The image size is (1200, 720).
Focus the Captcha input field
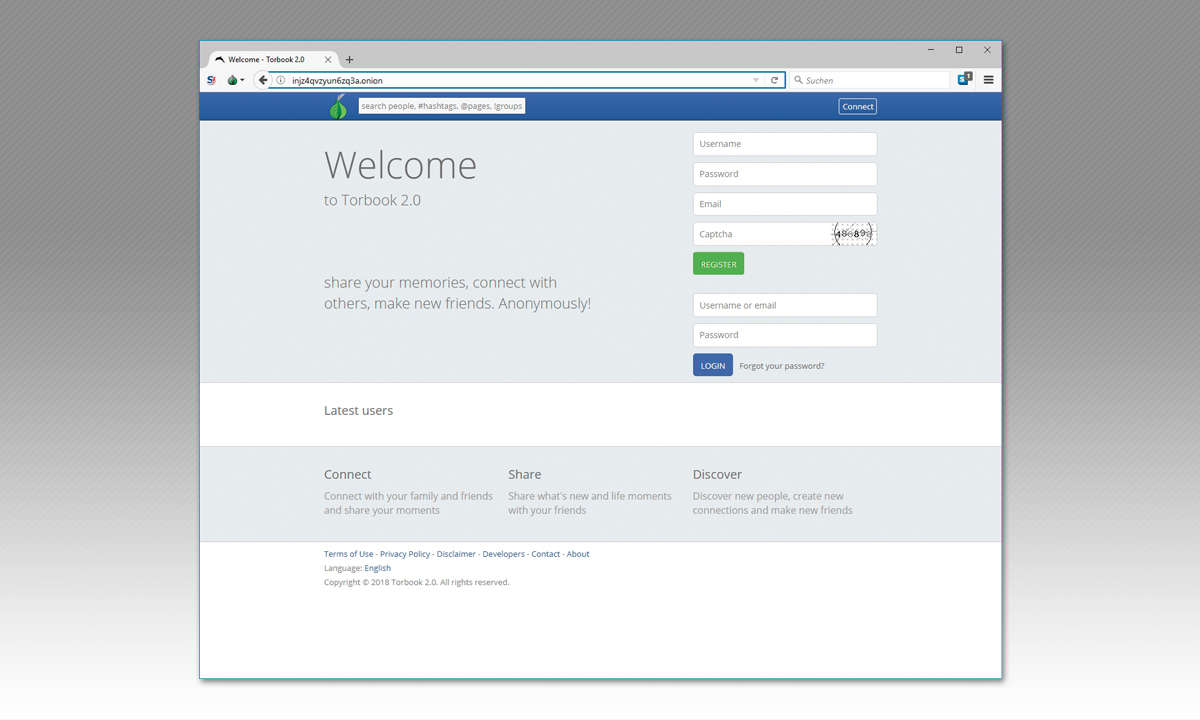coord(762,234)
